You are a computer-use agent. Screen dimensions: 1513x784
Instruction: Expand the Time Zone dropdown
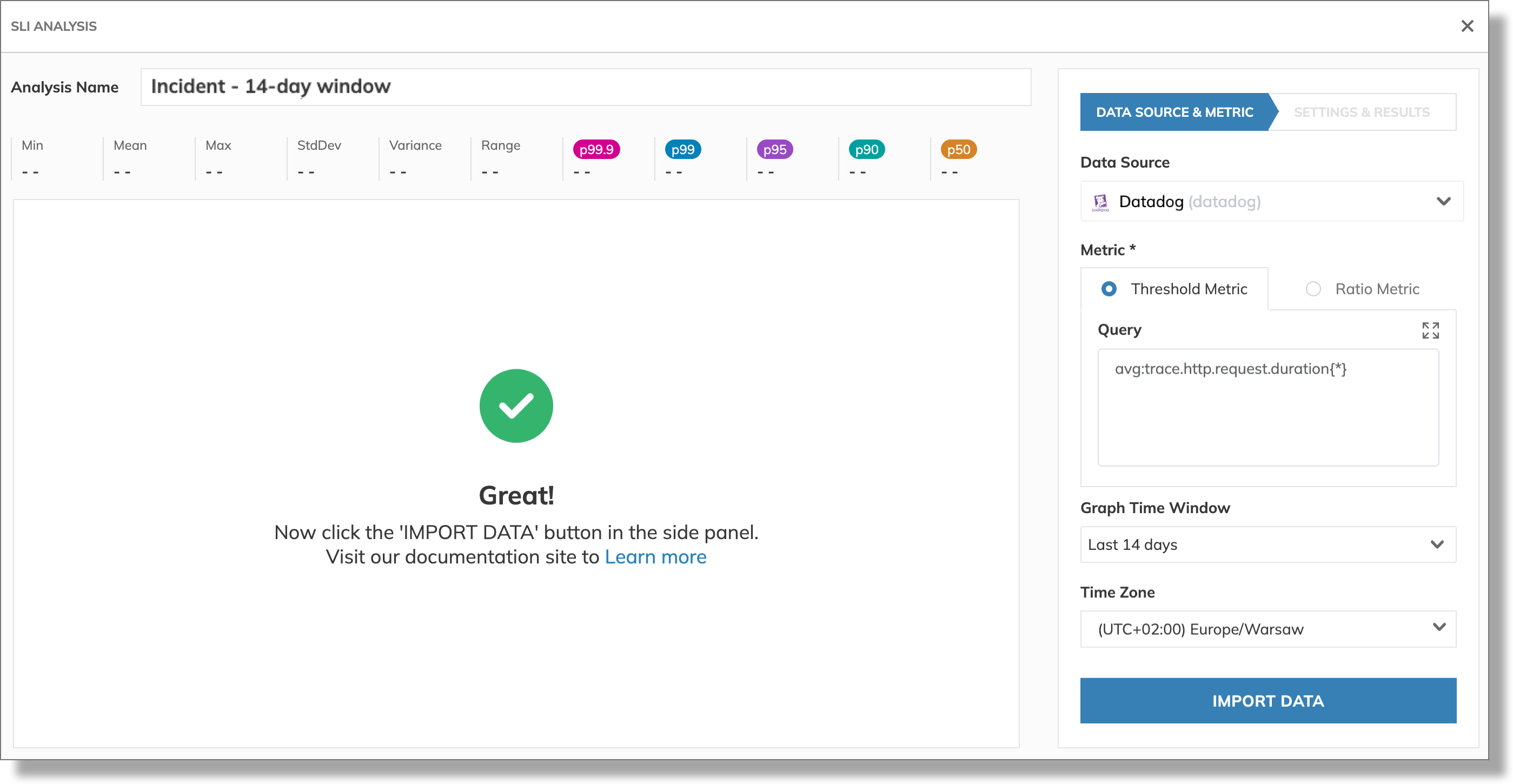tap(1437, 628)
